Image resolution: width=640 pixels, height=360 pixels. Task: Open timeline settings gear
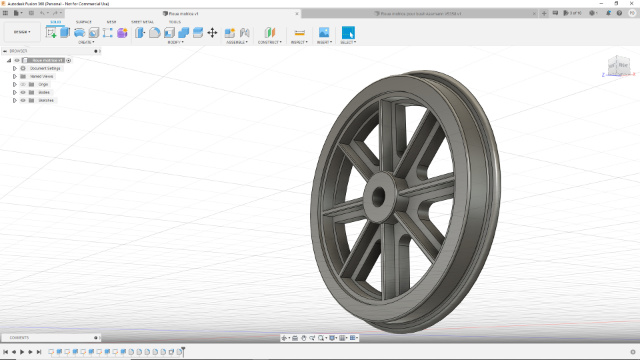tap(633, 352)
